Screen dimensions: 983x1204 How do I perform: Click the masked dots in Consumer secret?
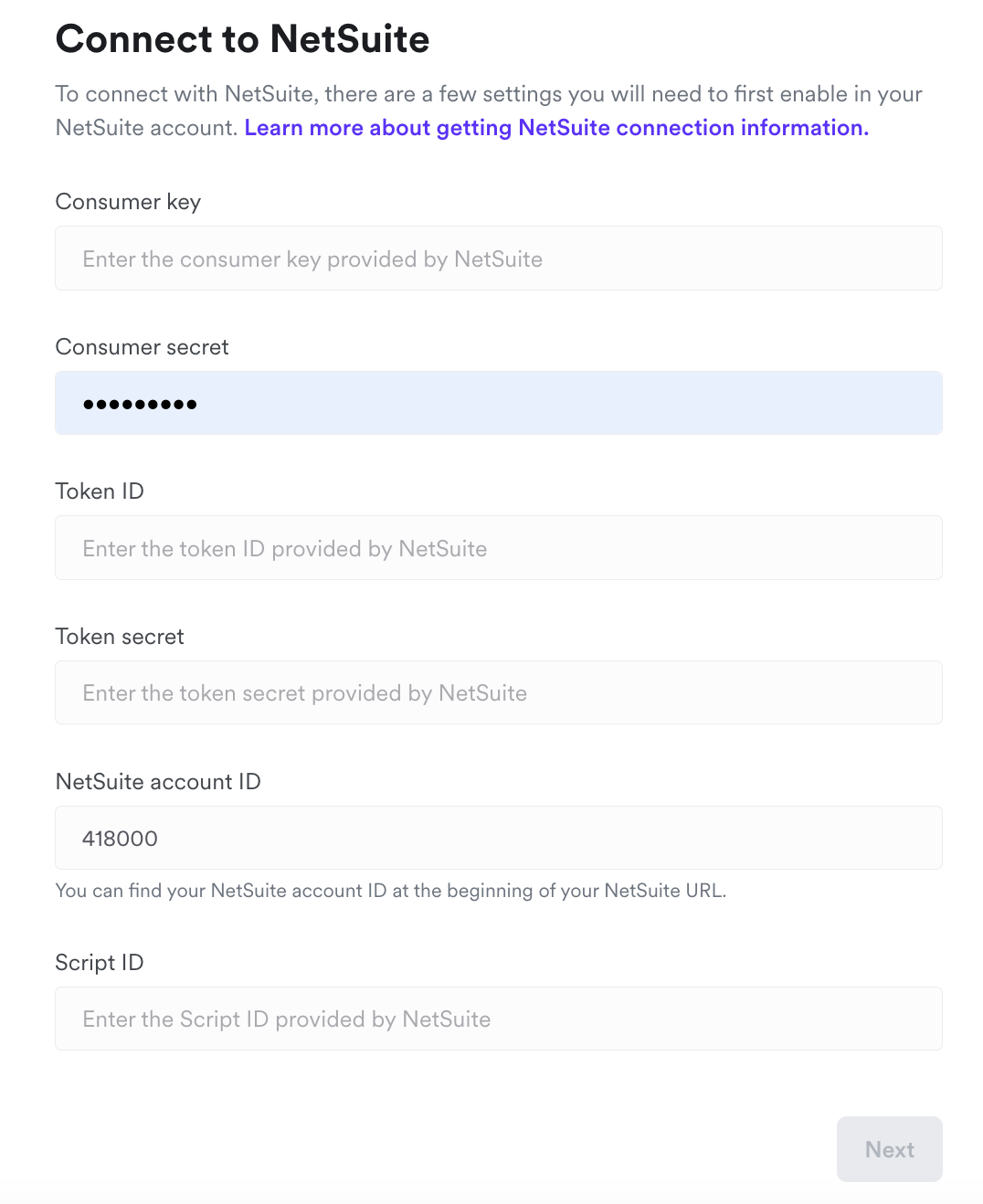(140, 404)
